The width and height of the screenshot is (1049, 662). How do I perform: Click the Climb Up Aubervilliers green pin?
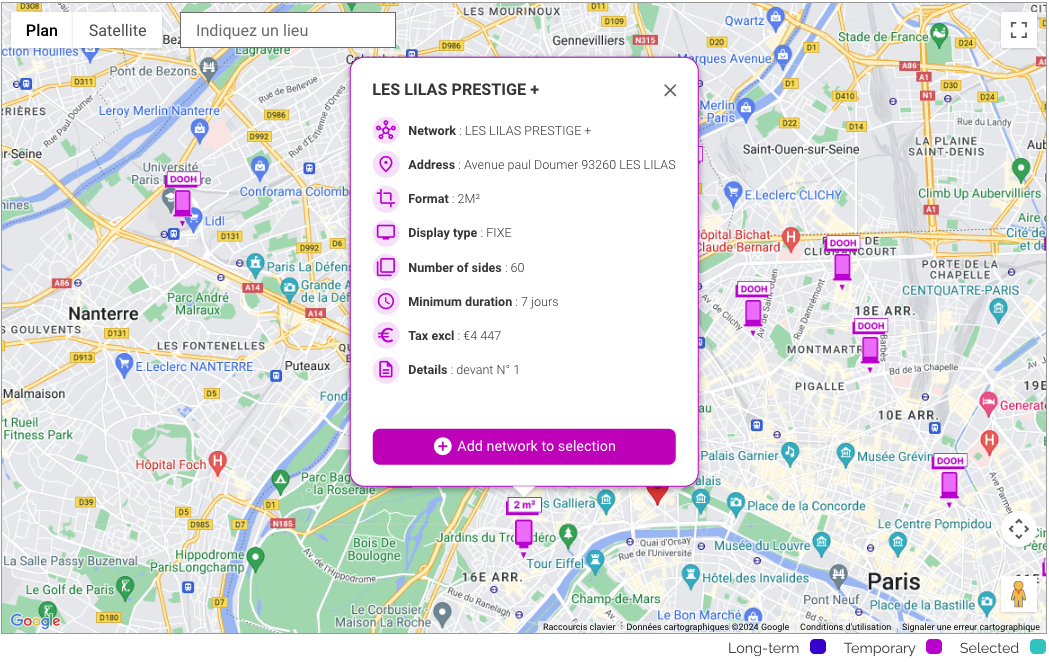coord(1020,169)
